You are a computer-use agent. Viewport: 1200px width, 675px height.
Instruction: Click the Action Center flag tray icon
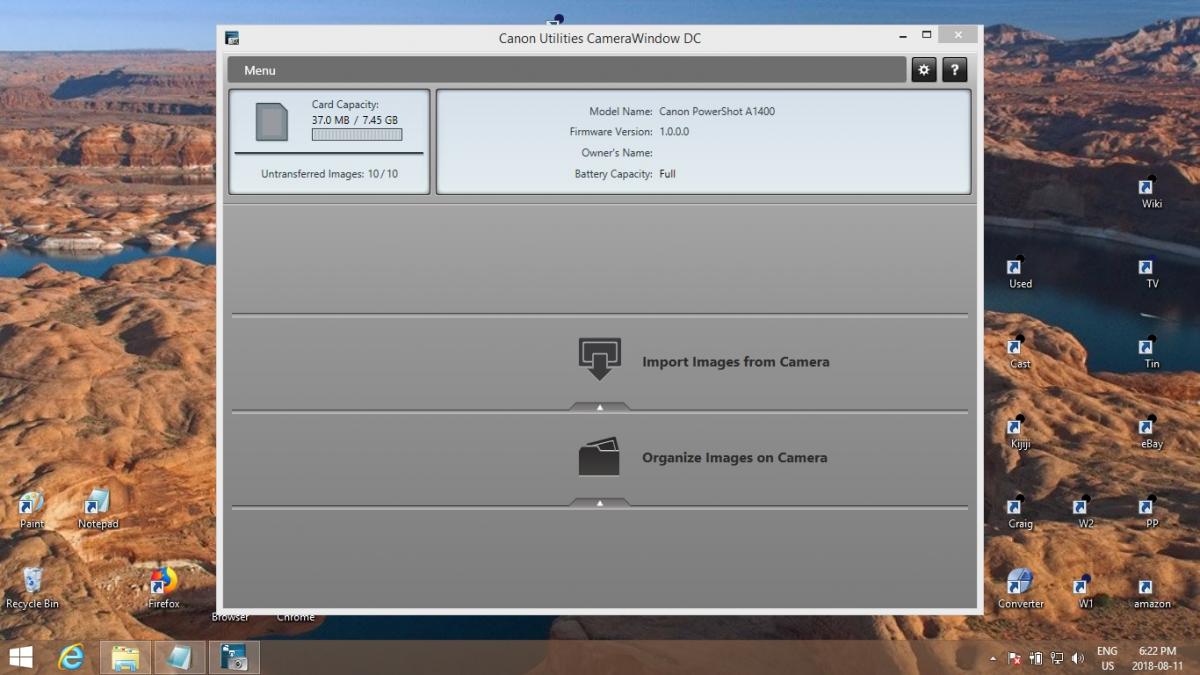click(1014, 659)
